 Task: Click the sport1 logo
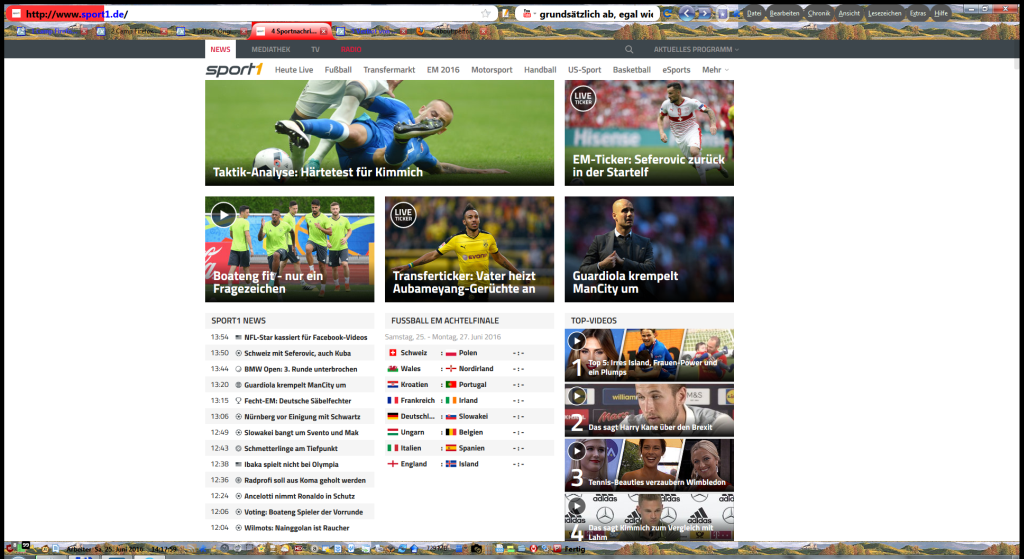pos(234,70)
